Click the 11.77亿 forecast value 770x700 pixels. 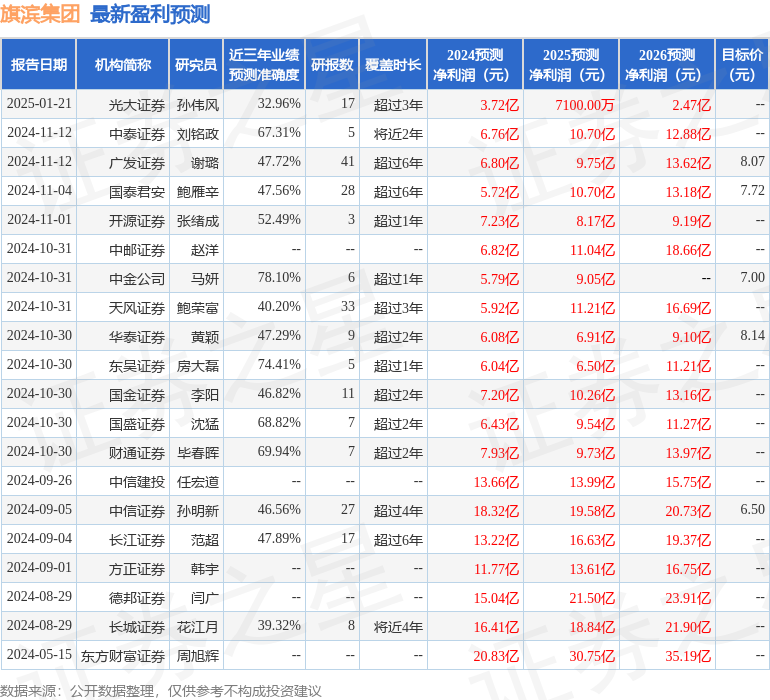[x=496, y=568]
